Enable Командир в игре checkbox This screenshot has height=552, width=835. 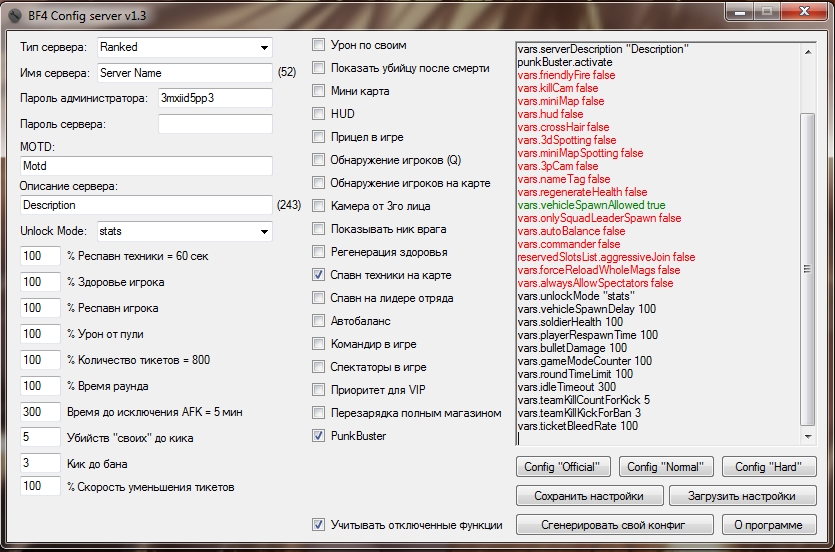318,344
